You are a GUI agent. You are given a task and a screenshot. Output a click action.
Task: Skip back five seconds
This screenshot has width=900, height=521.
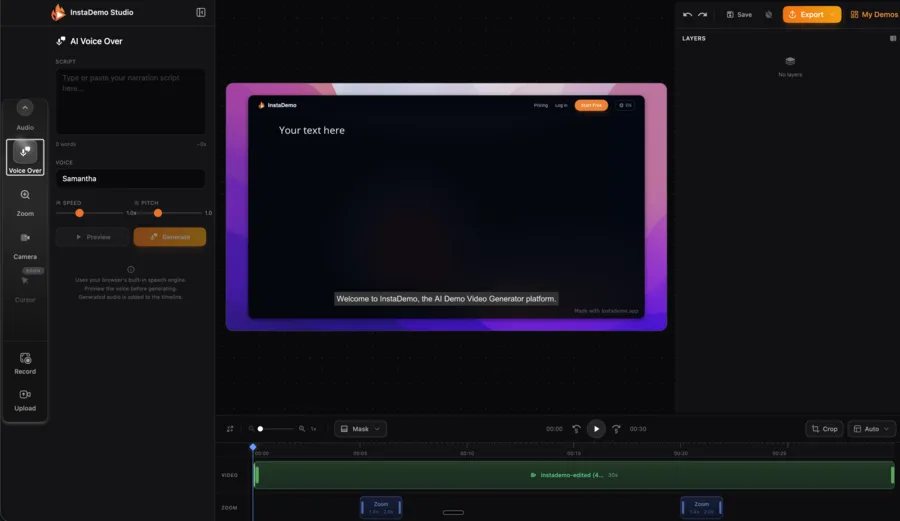(576, 429)
